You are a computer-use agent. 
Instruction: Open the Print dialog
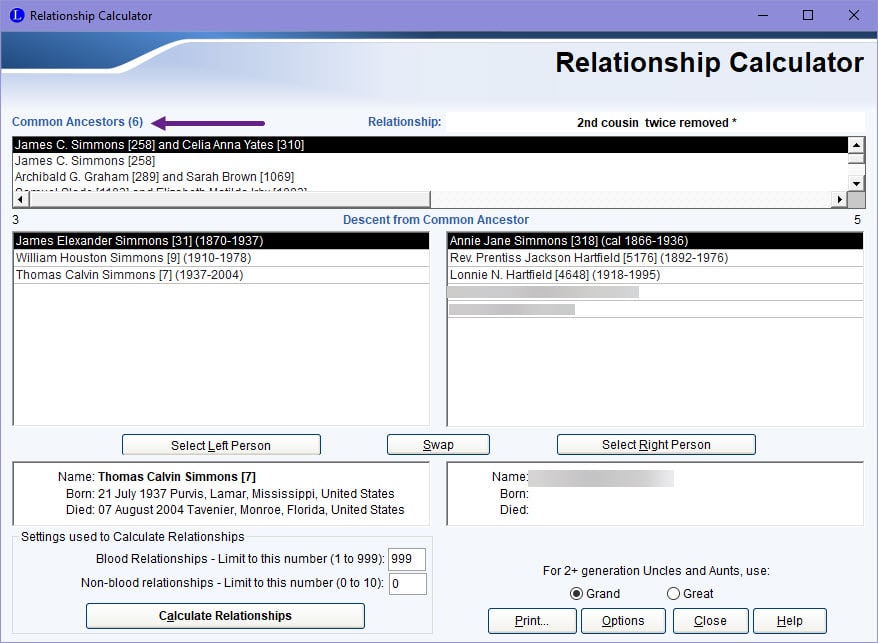532,620
